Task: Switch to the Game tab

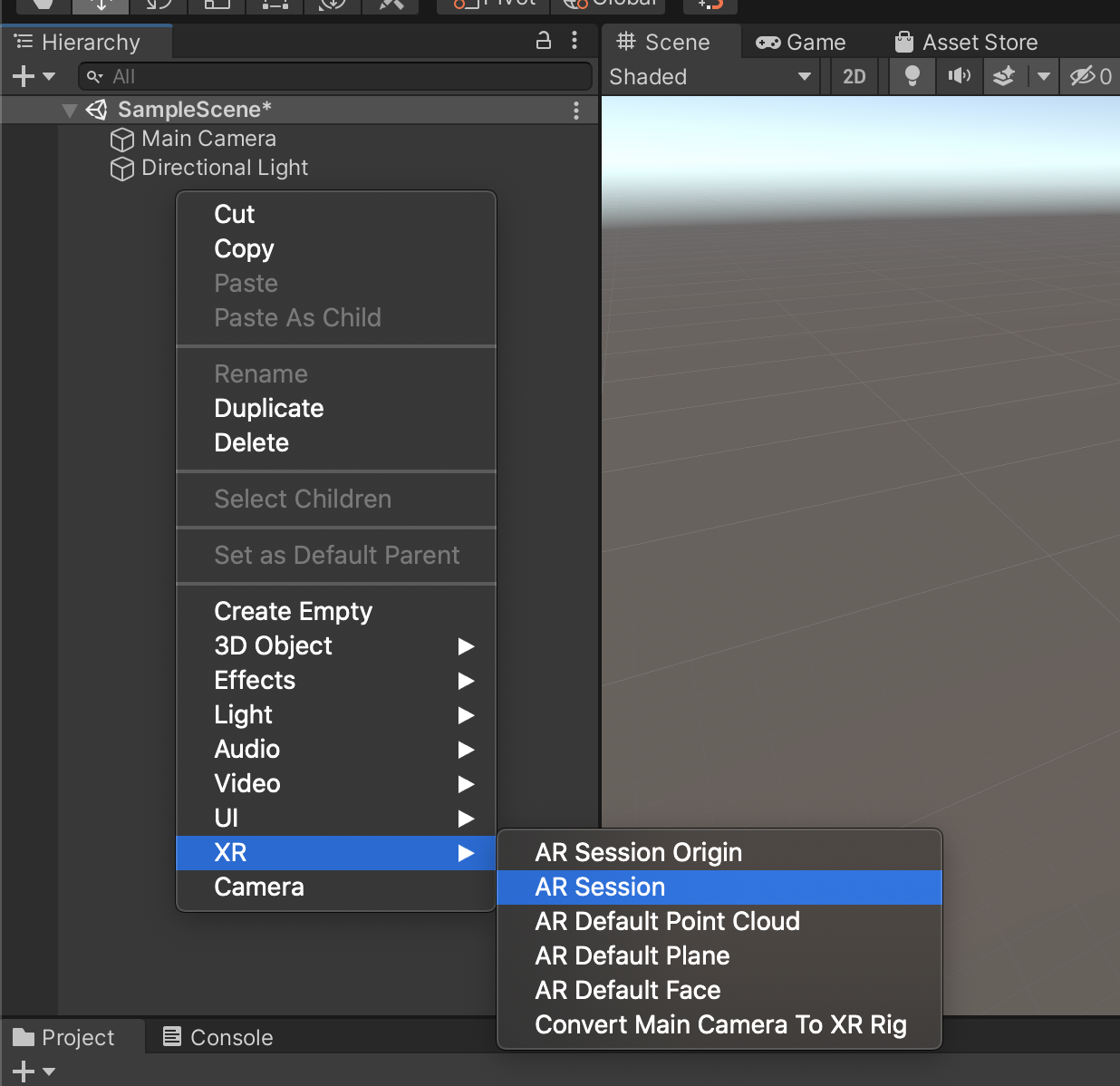Action: (801, 42)
